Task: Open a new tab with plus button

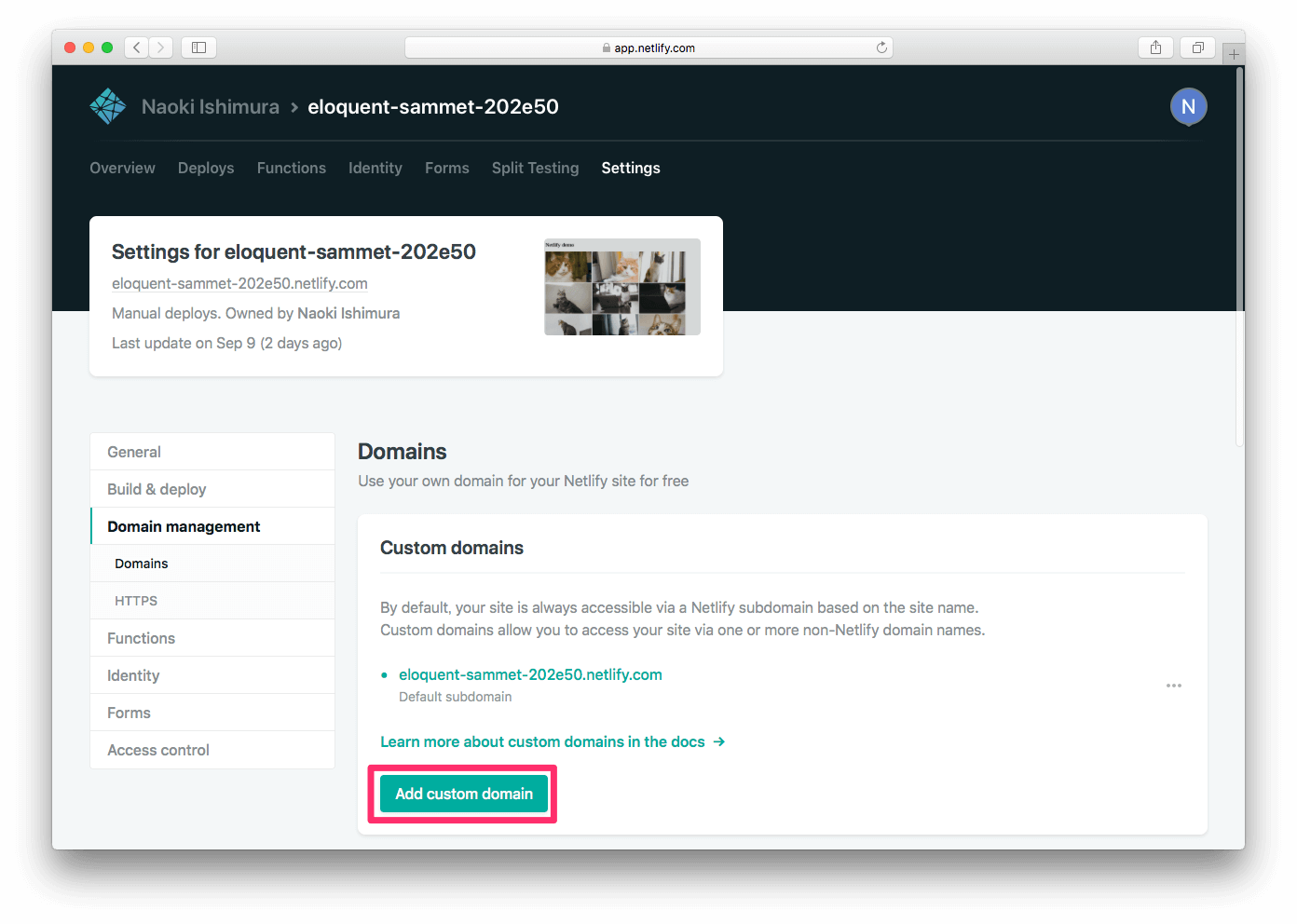Action: pos(1234,54)
